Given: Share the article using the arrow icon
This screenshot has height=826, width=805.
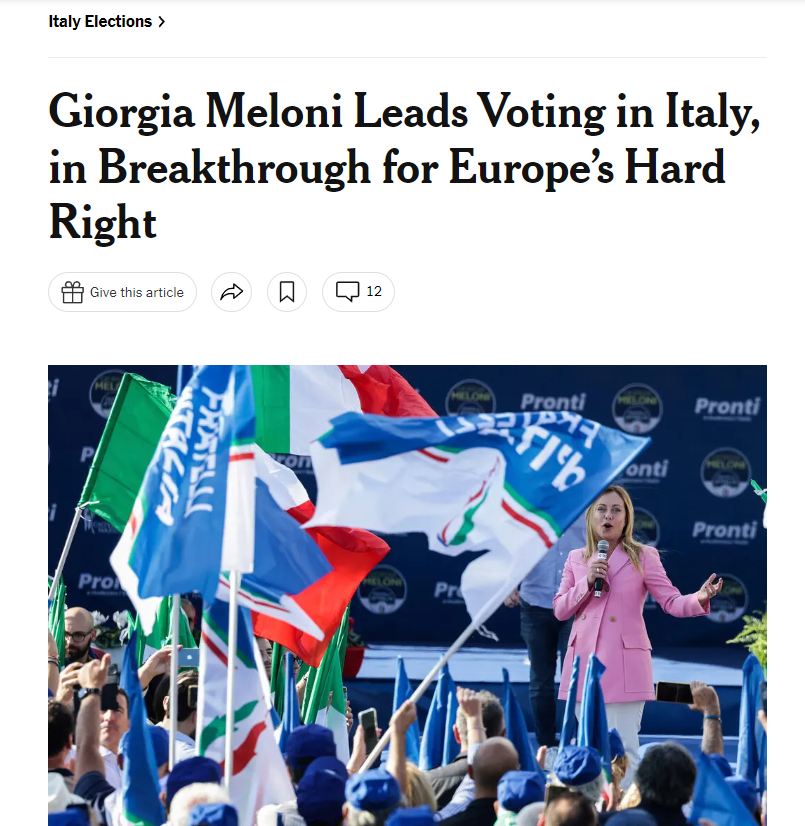Looking at the screenshot, I should (x=231, y=292).
